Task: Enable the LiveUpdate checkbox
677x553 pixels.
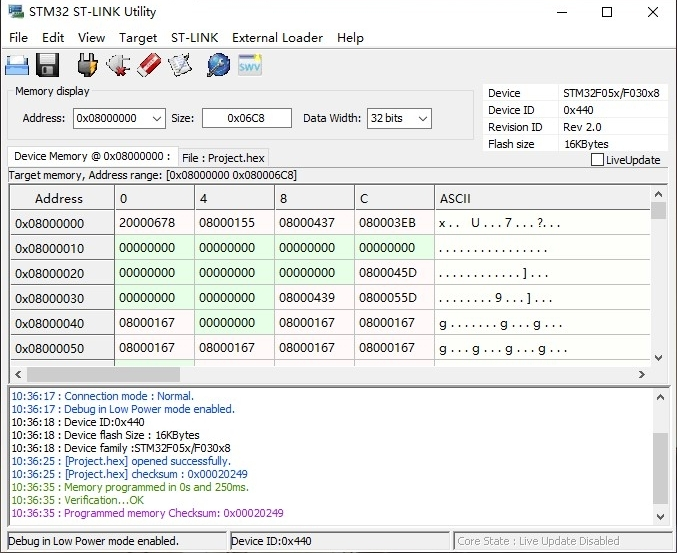Action: (x=597, y=160)
